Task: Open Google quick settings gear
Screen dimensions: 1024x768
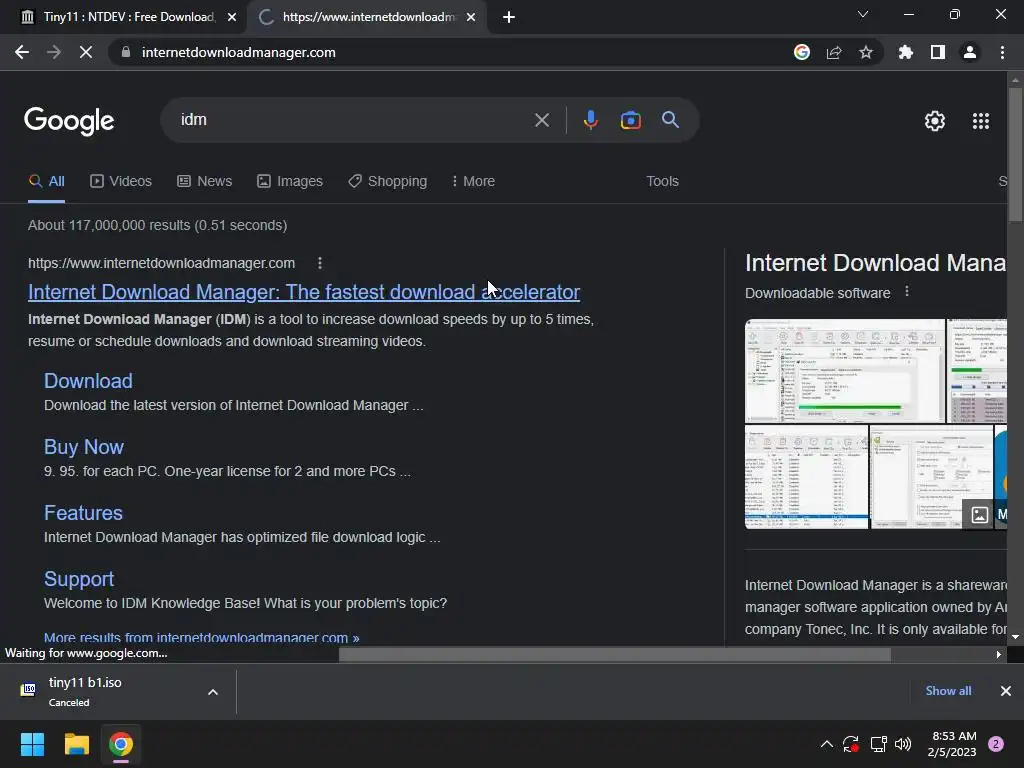Action: point(935,121)
